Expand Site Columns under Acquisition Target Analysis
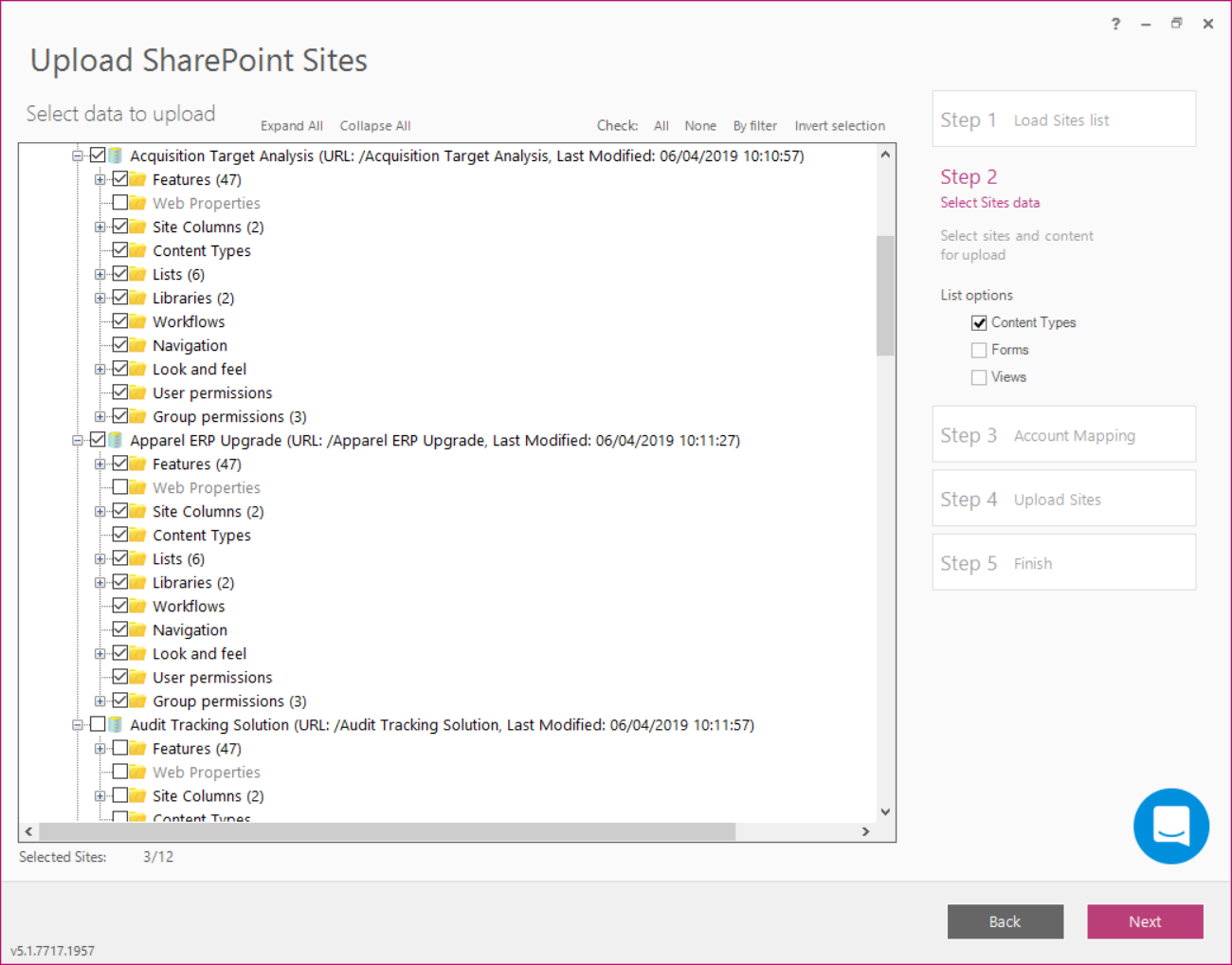1232x965 pixels. [x=100, y=227]
